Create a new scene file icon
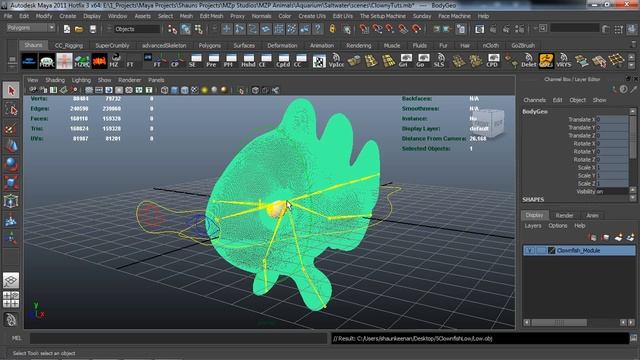 pyautogui.click(x=67, y=29)
